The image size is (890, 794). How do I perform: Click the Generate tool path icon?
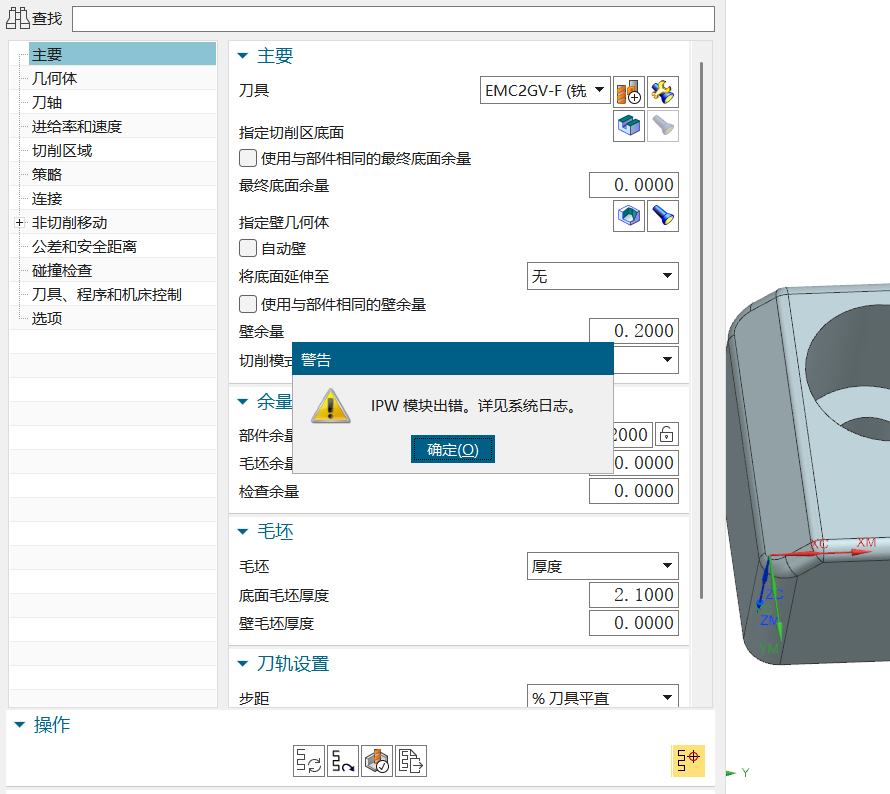(x=309, y=761)
